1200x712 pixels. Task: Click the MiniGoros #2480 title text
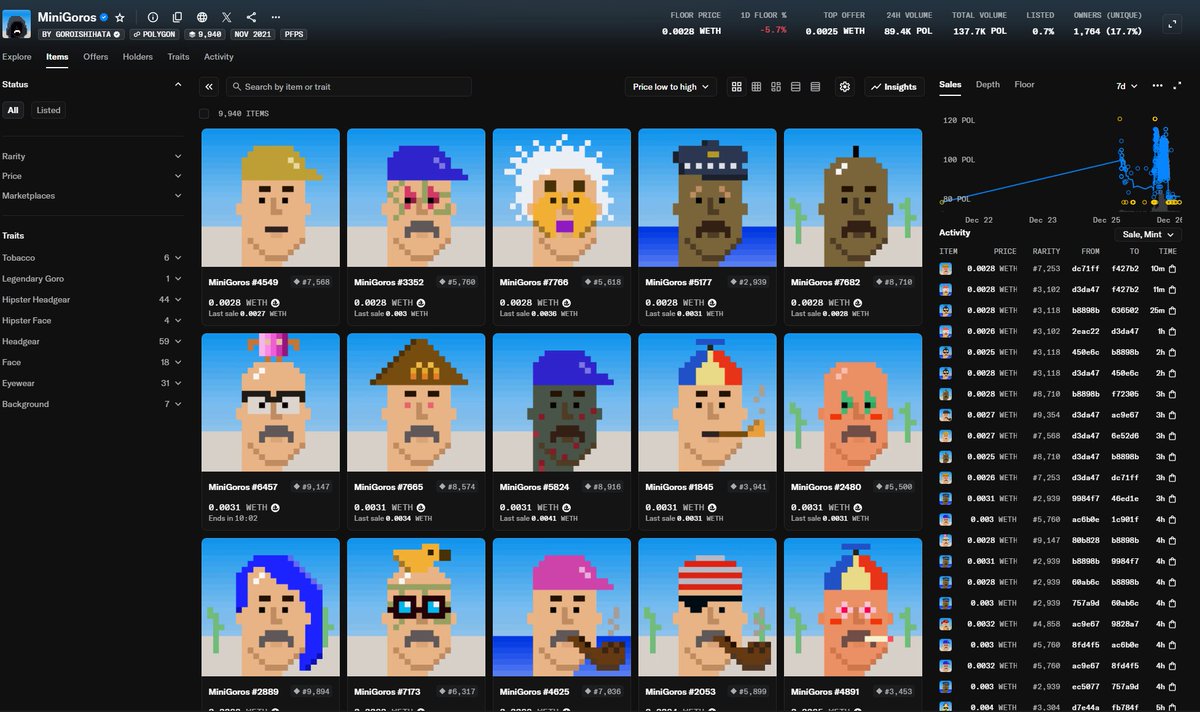(x=826, y=487)
